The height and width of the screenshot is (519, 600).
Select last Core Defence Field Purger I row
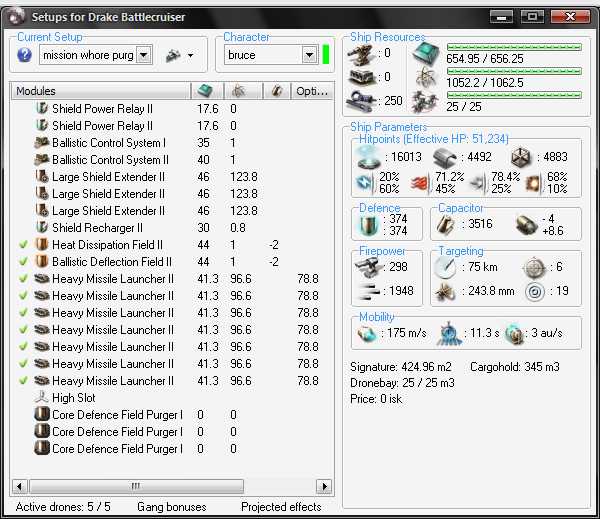(172, 448)
